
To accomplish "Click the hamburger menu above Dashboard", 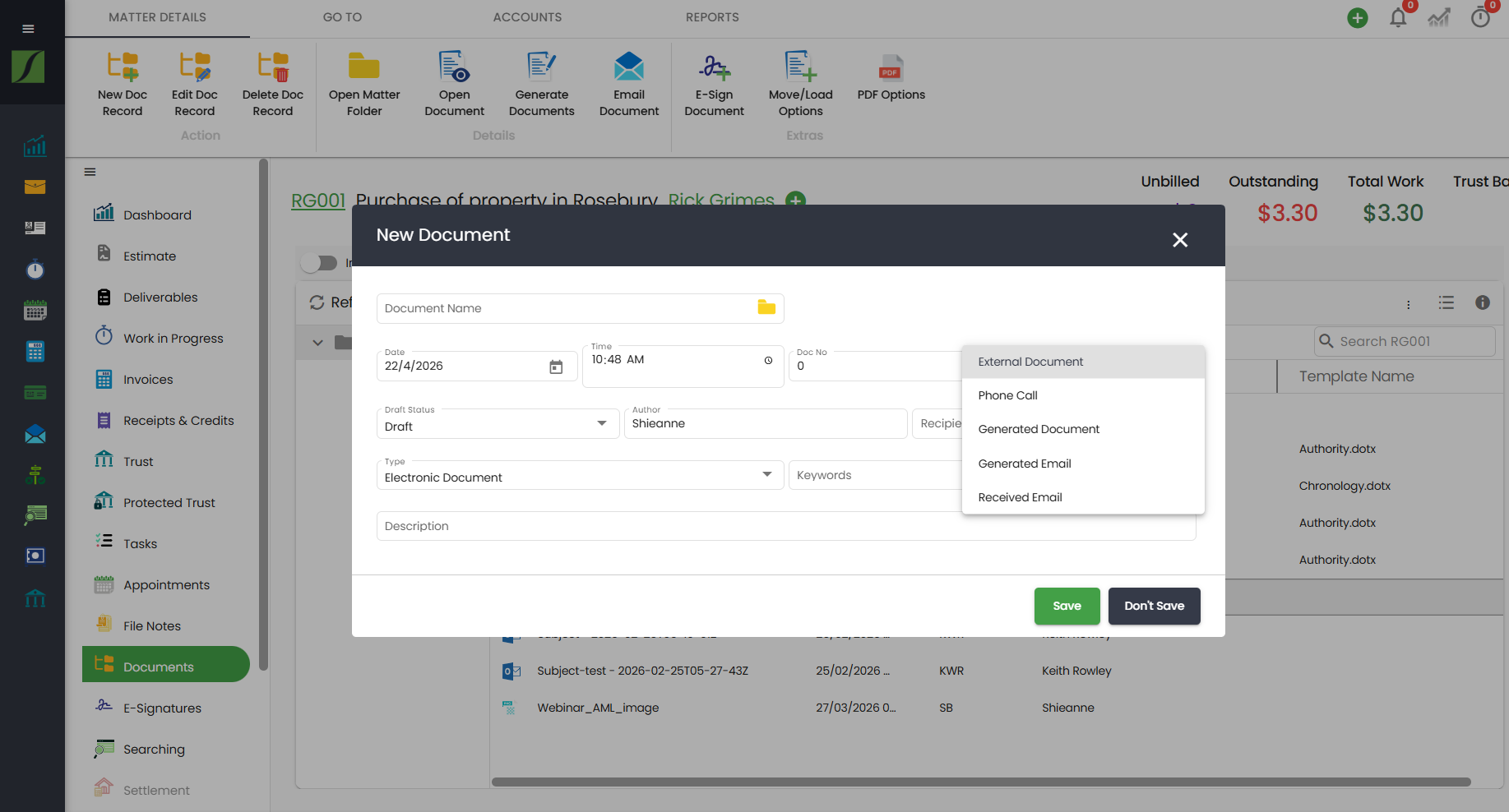I will point(90,172).
